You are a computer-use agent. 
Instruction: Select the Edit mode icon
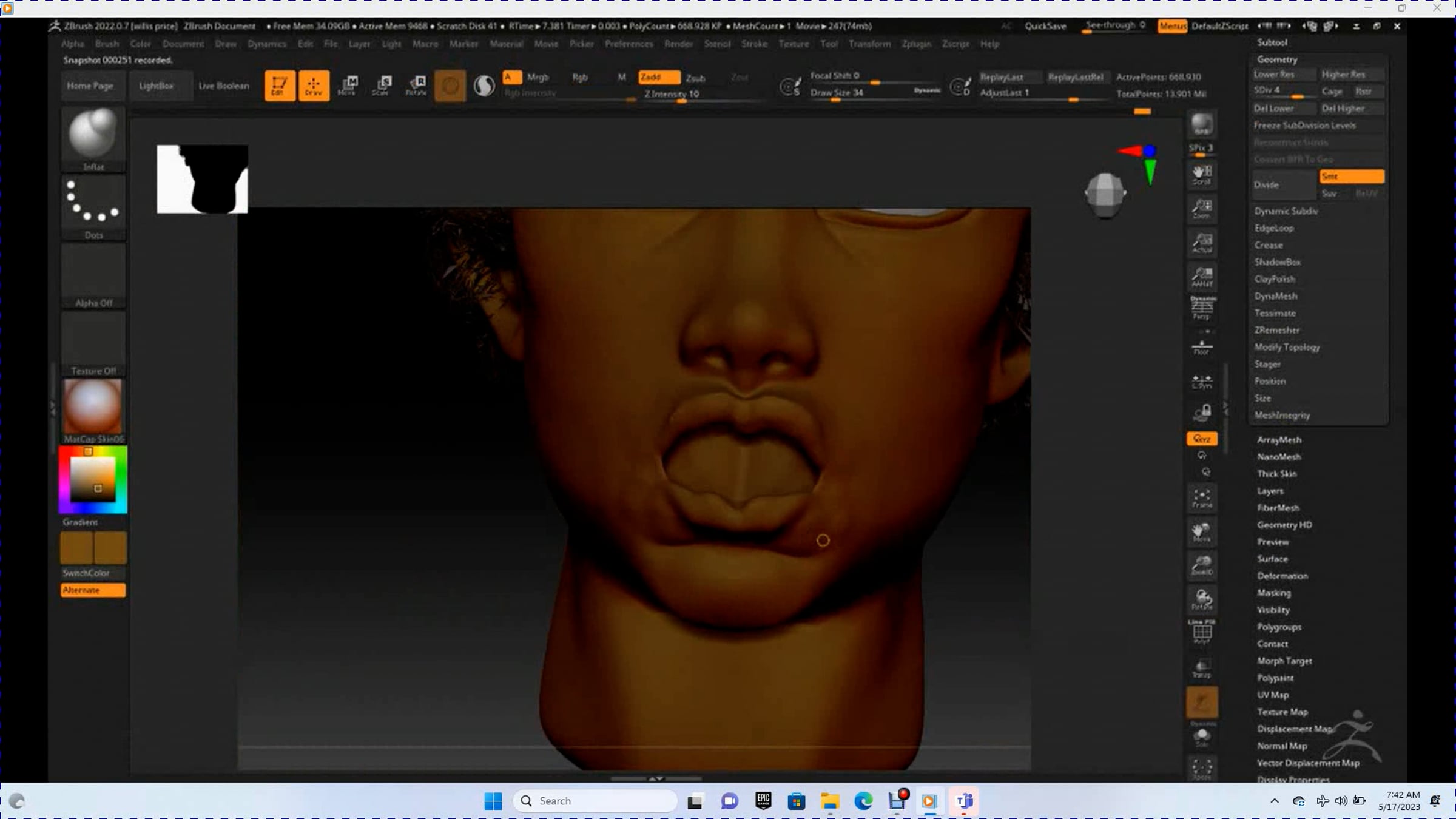[x=280, y=85]
